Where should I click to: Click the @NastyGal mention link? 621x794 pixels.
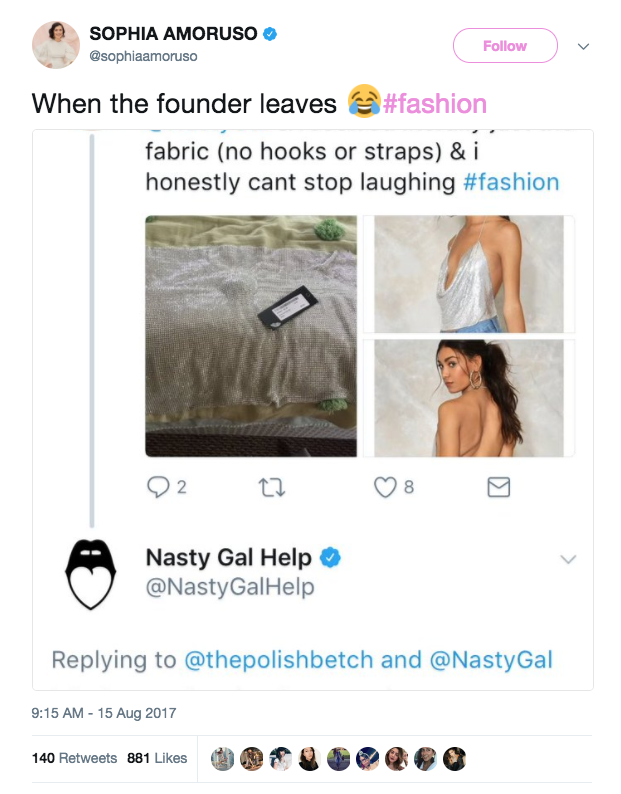point(491,660)
